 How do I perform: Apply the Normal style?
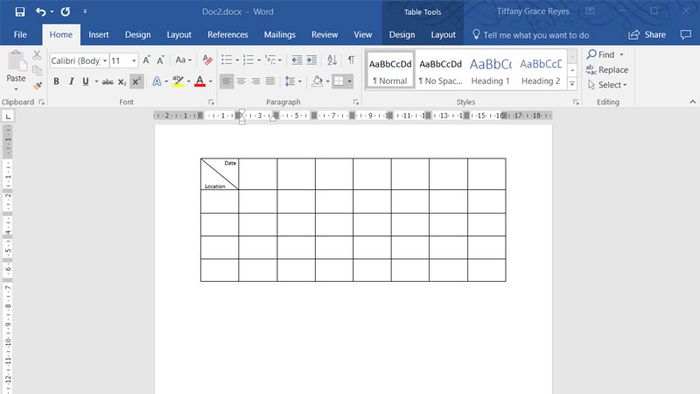coord(390,71)
